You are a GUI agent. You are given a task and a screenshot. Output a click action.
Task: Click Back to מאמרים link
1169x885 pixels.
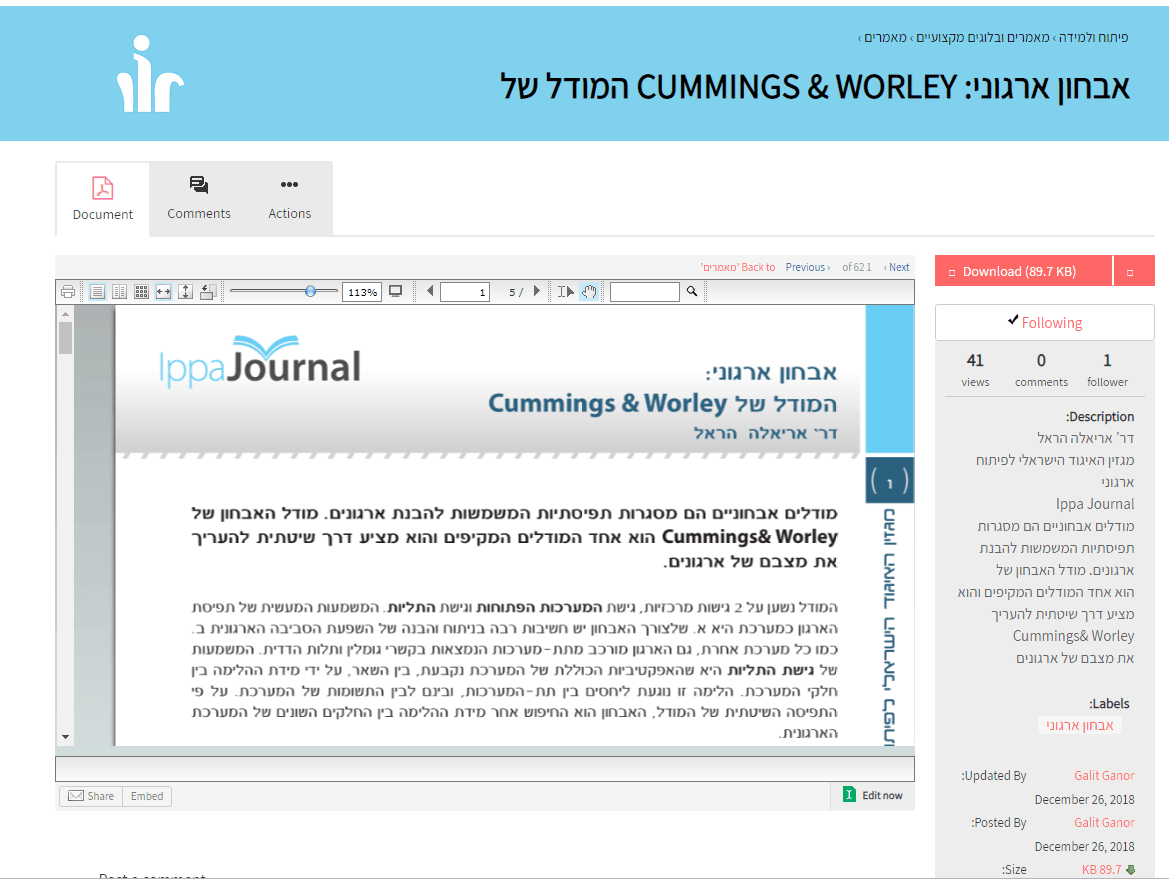(x=737, y=267)
